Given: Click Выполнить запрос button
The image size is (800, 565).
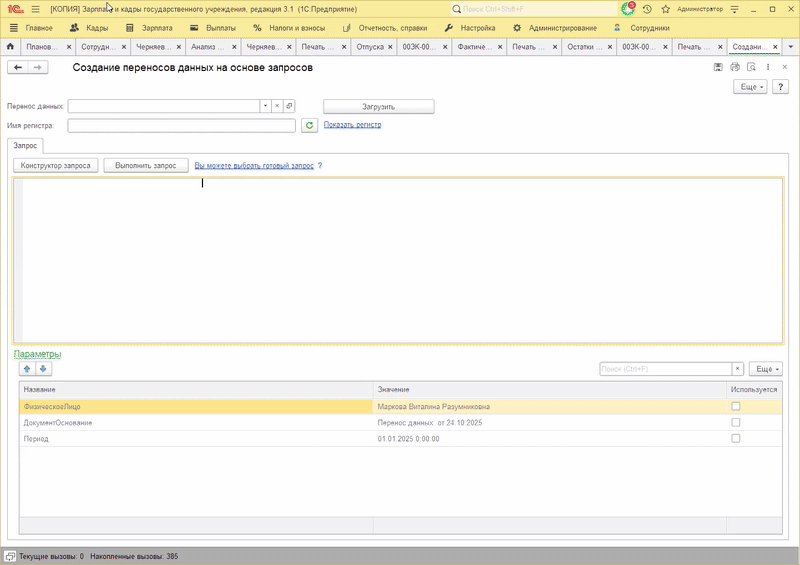Looking at the screenshot, I should pyautogui.click(x=146, y=165).
